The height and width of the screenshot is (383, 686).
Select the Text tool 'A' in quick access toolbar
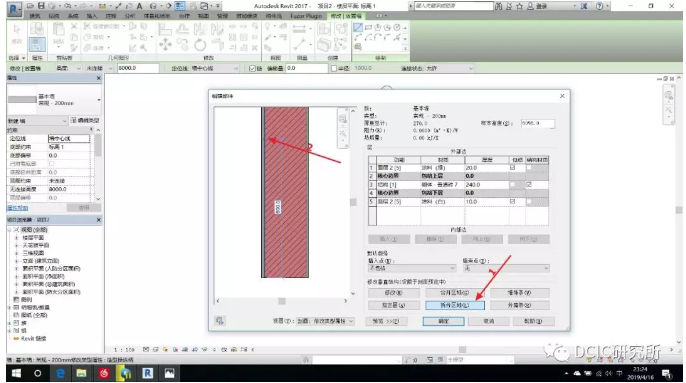[140, 6]
